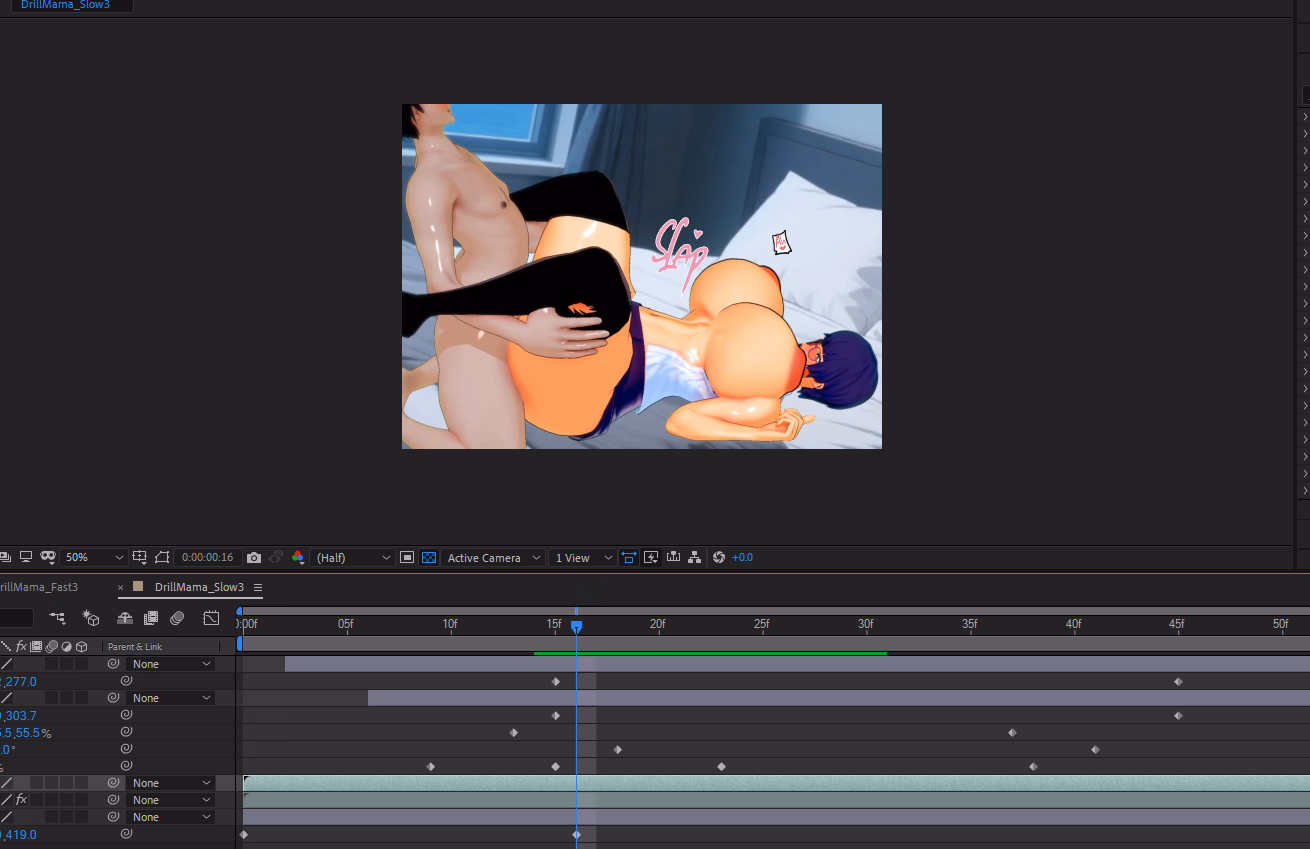Expand the (Half) resolution dropdown

point(354,558)
